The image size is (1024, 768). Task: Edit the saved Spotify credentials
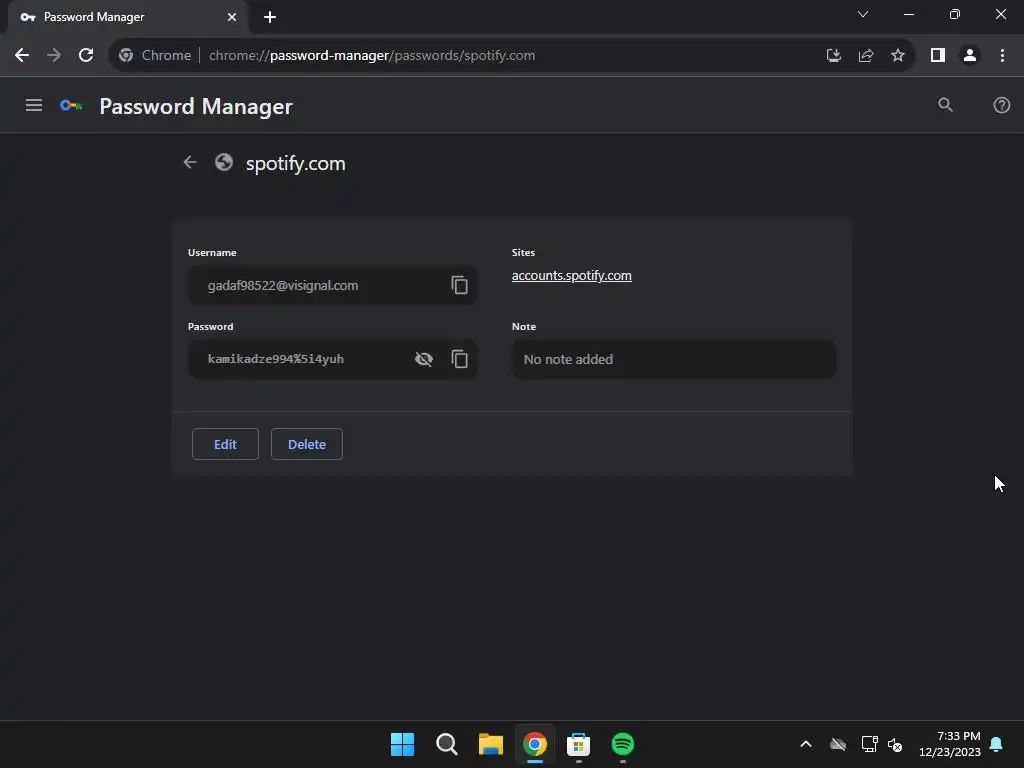tap(225, 444)
